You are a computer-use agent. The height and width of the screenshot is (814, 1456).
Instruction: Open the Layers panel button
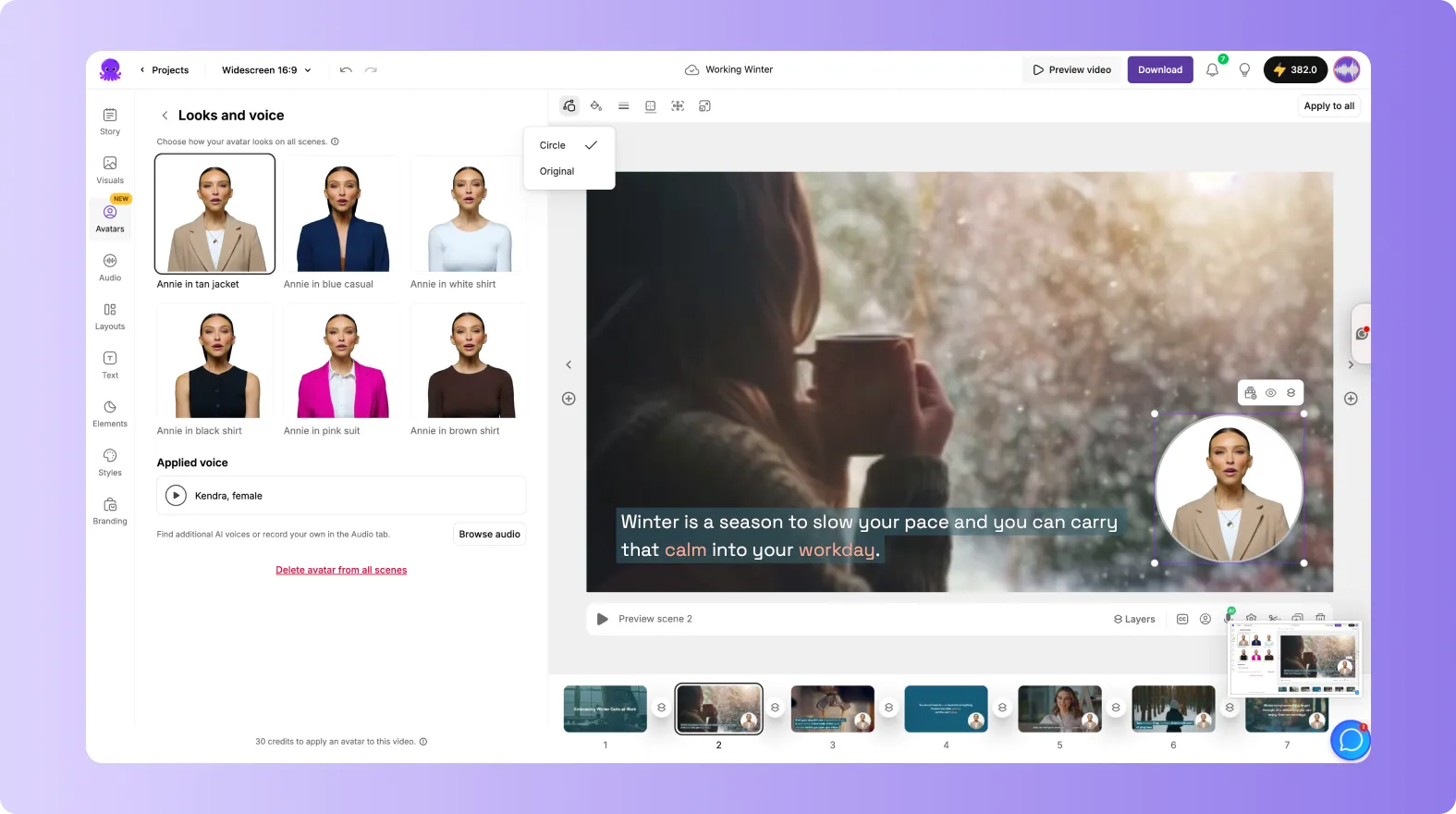[1134, 619]
